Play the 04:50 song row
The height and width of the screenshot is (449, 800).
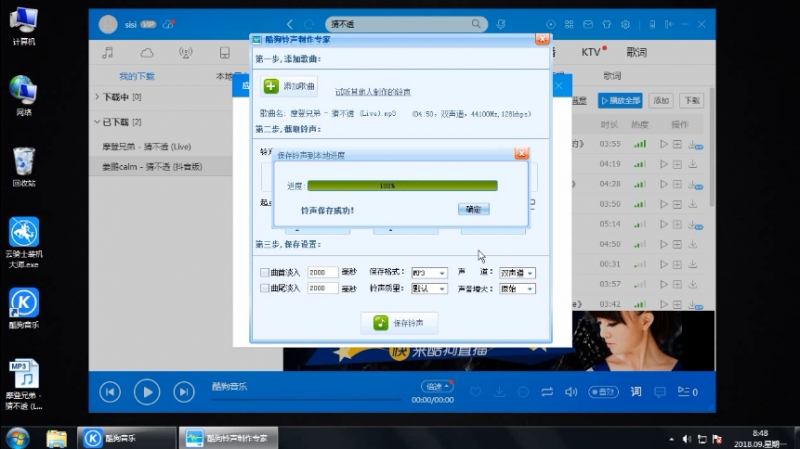click(x=663, y=244)
